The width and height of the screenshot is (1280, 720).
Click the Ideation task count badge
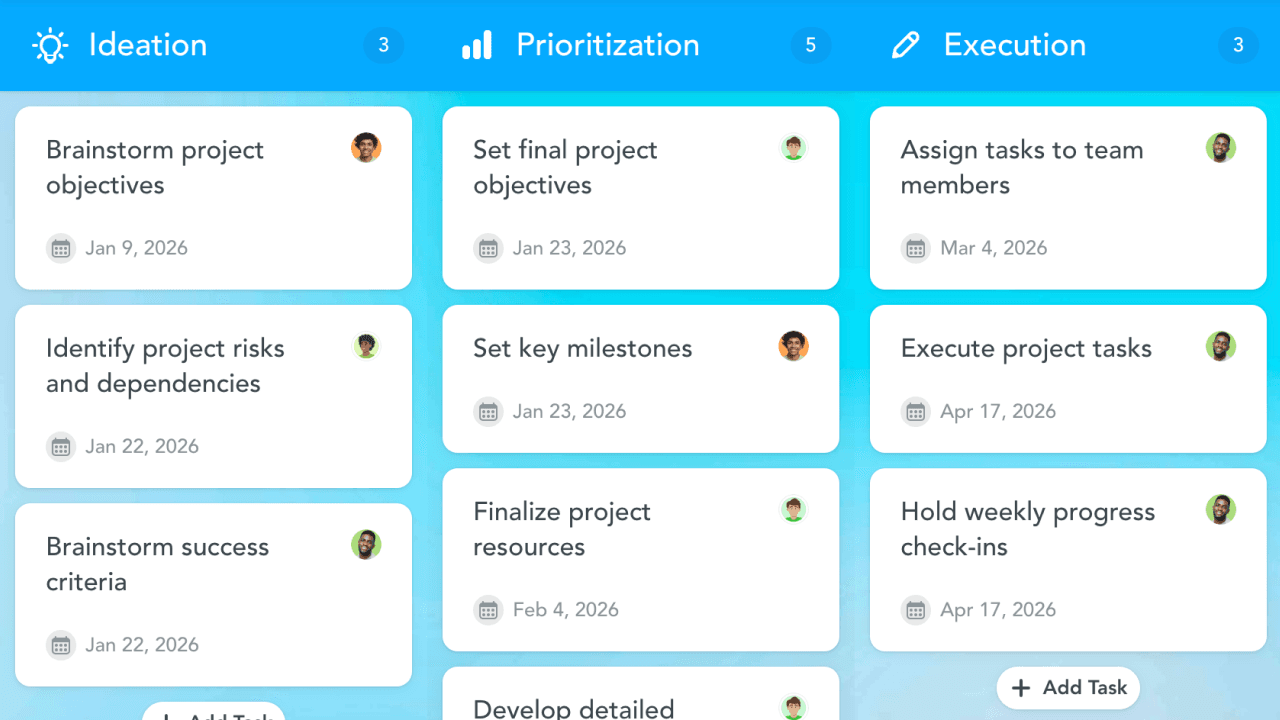pyautogui.click(x=383, y=45)
